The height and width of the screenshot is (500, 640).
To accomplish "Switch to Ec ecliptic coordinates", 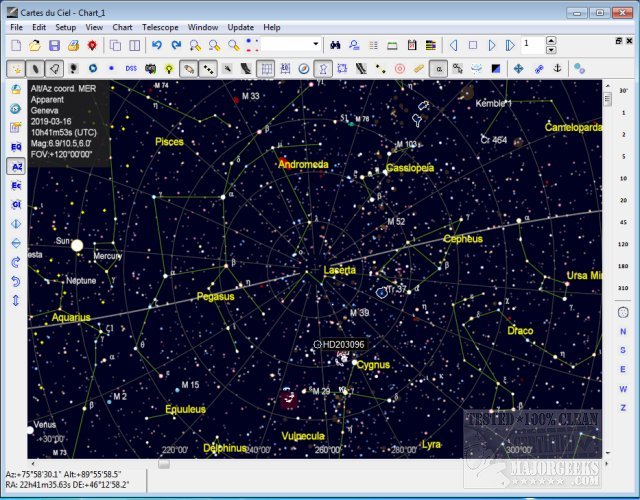I will click(16, 185).
